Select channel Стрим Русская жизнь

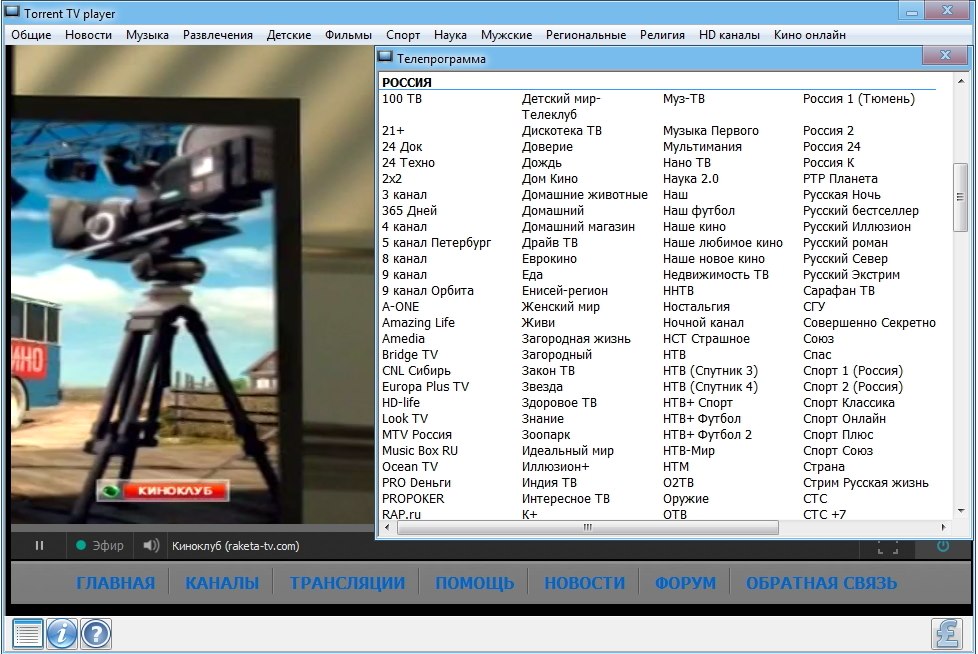[866, 483]
